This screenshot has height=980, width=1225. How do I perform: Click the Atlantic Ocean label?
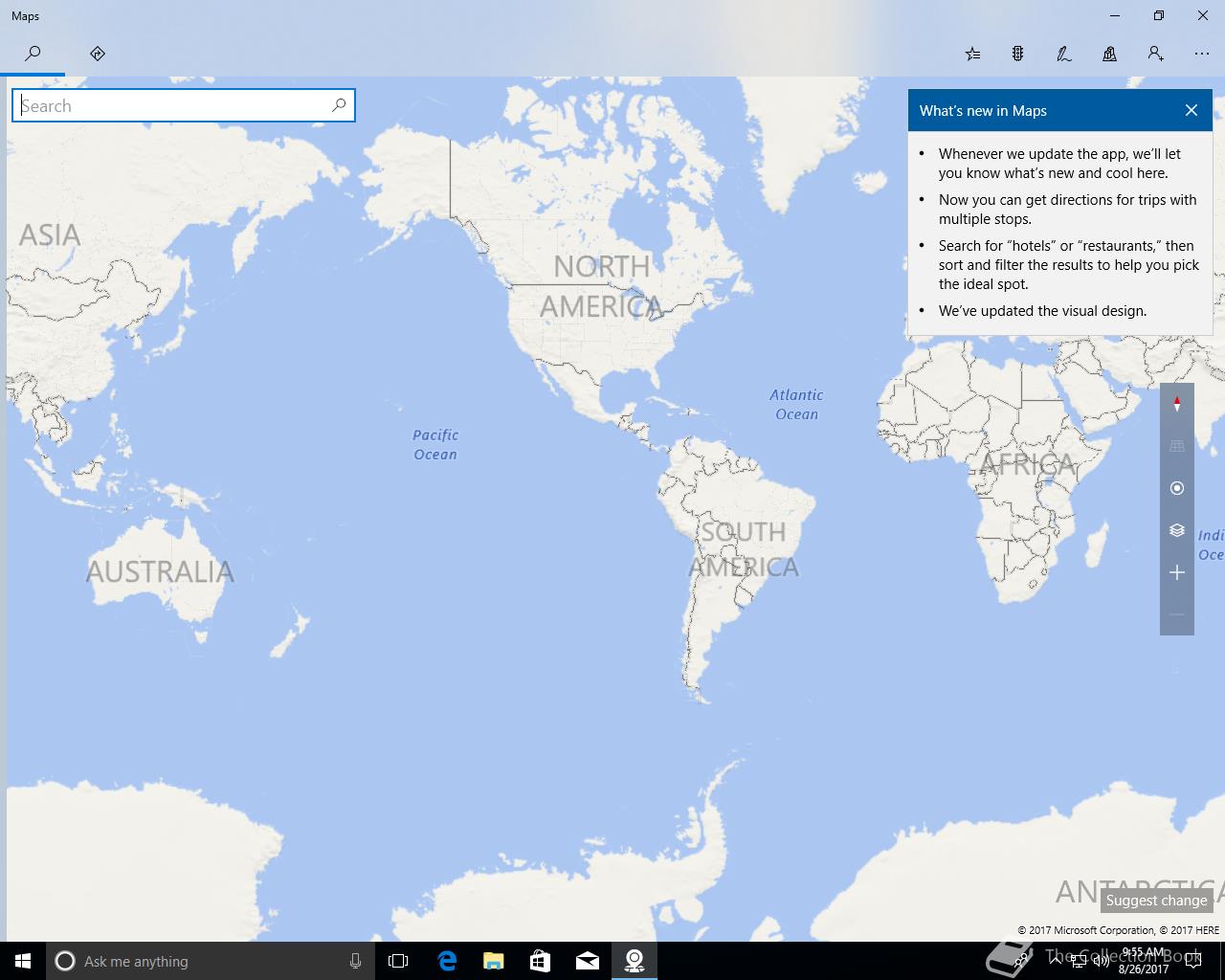pyautogui.click(x=796, y=404)
